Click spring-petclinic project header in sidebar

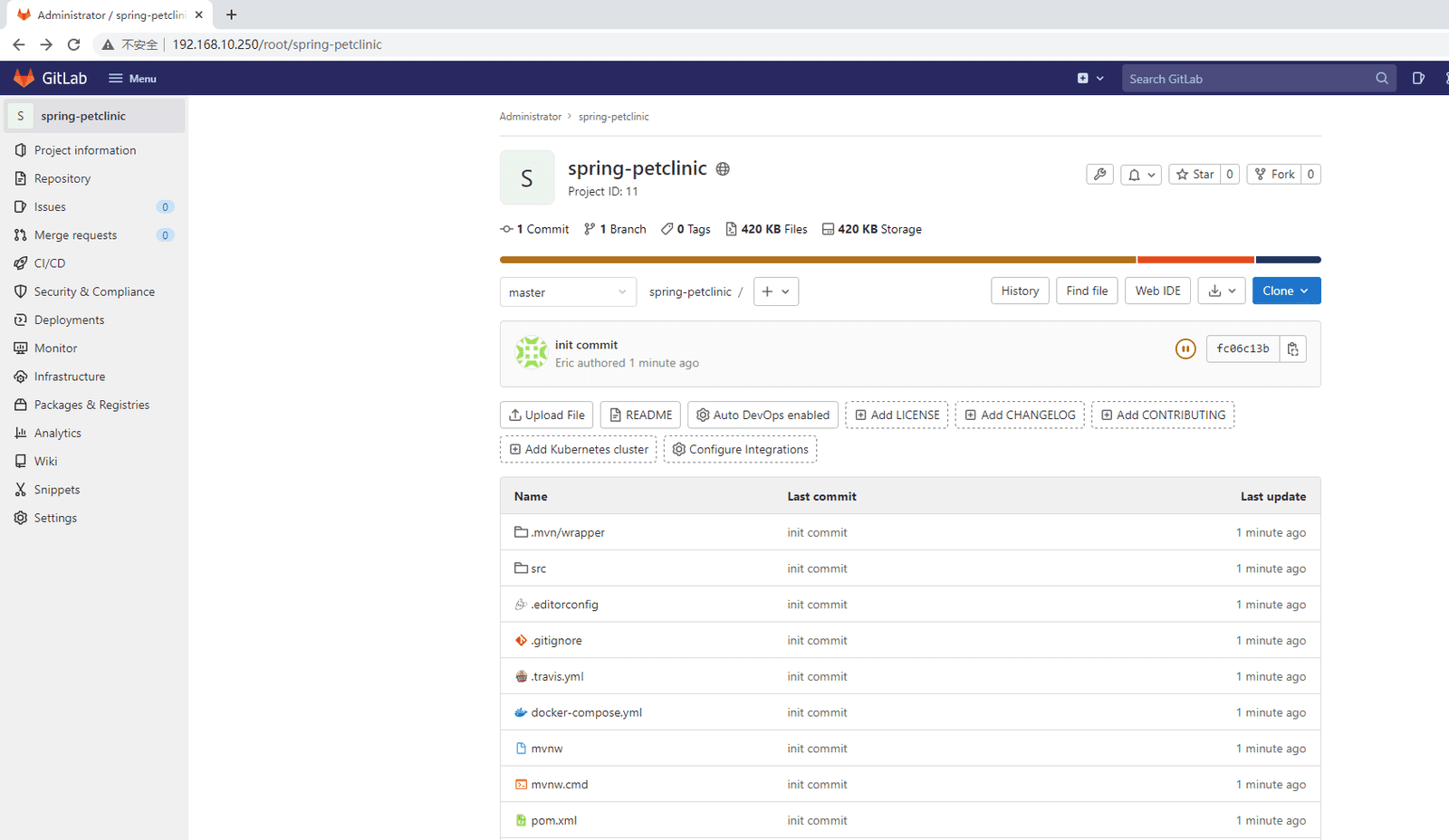pos(94,116)
